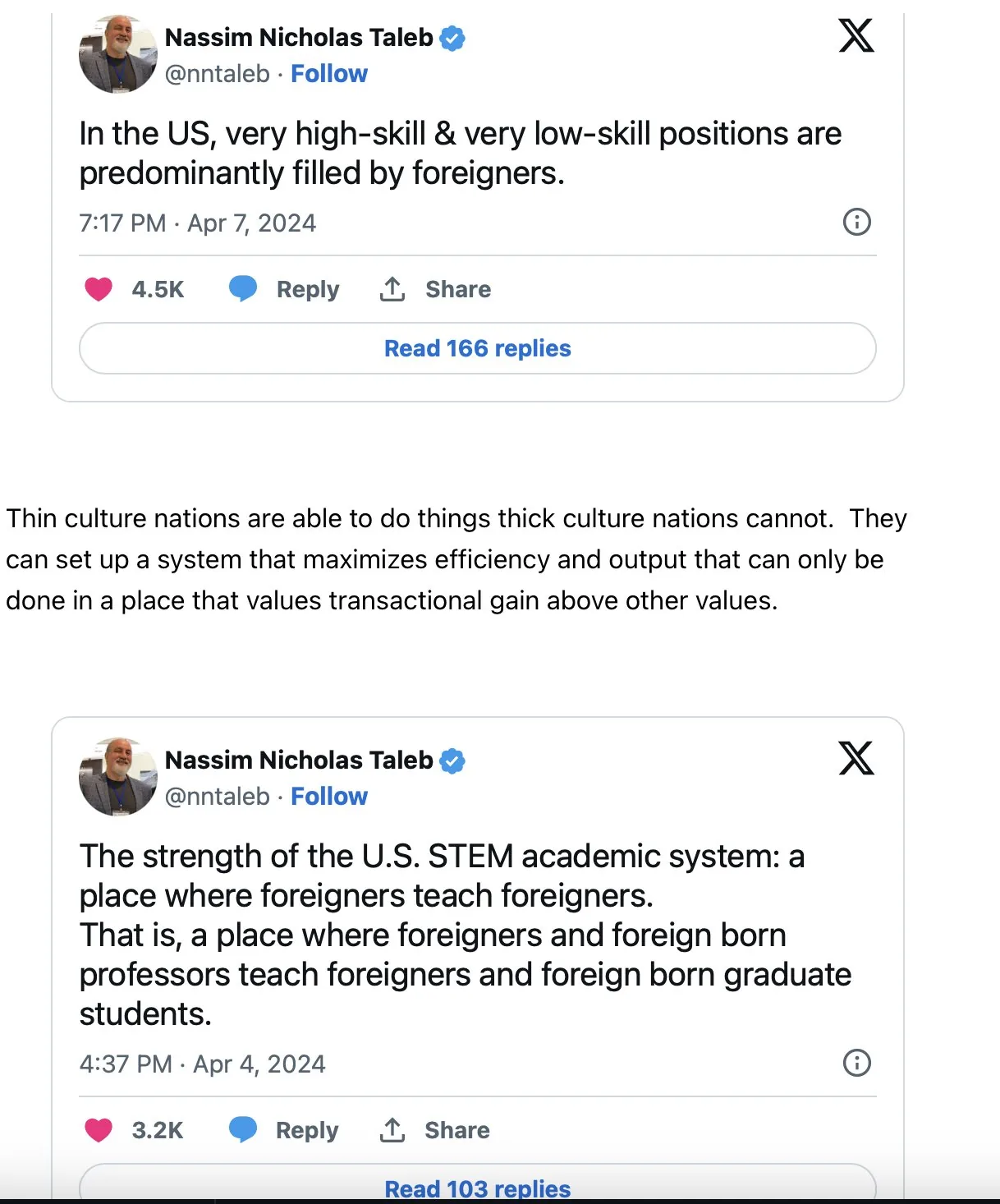Open Taleb's profile picture on the first tweet
Image resolution: width=1000 pixels, height=1204 pixels.
pos(117,54)
